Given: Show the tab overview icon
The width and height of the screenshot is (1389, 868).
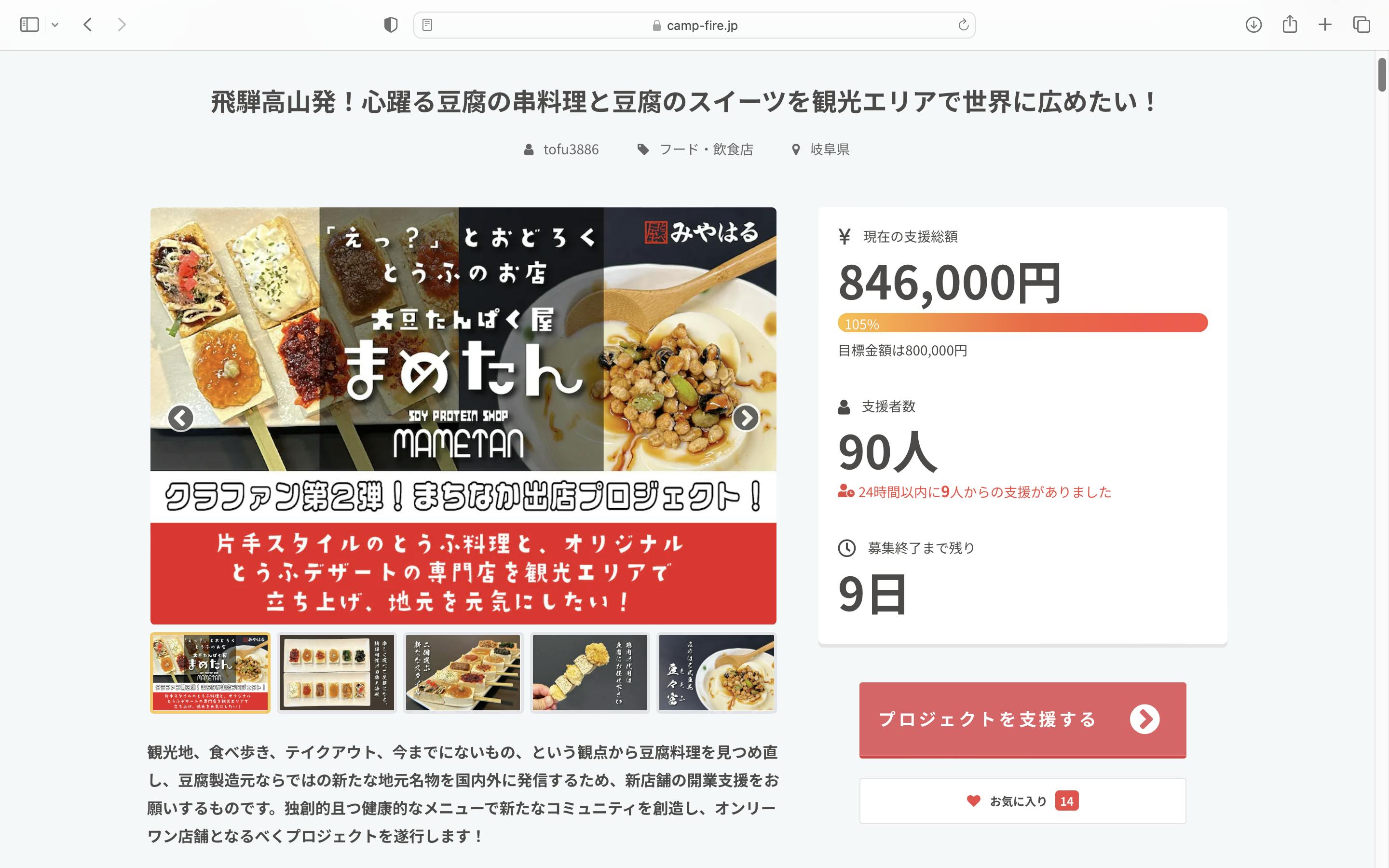Looking at the screenshot, I should coord(1362,25).
